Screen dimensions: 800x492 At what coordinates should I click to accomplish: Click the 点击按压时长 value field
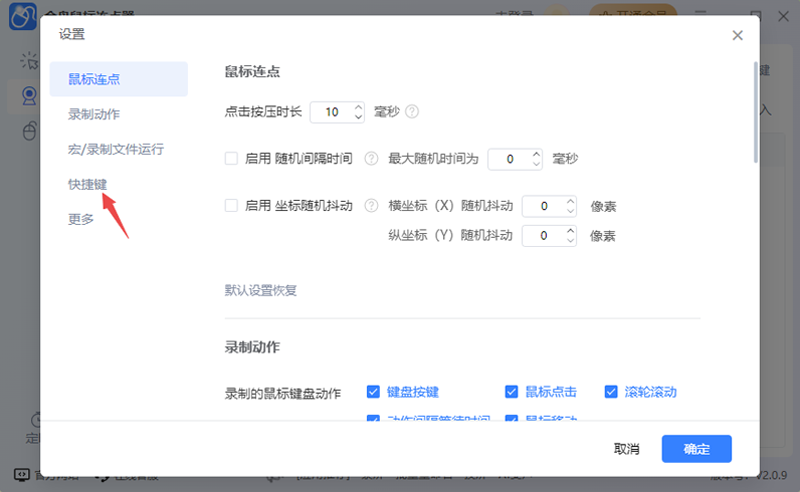[x=332, y=112]
